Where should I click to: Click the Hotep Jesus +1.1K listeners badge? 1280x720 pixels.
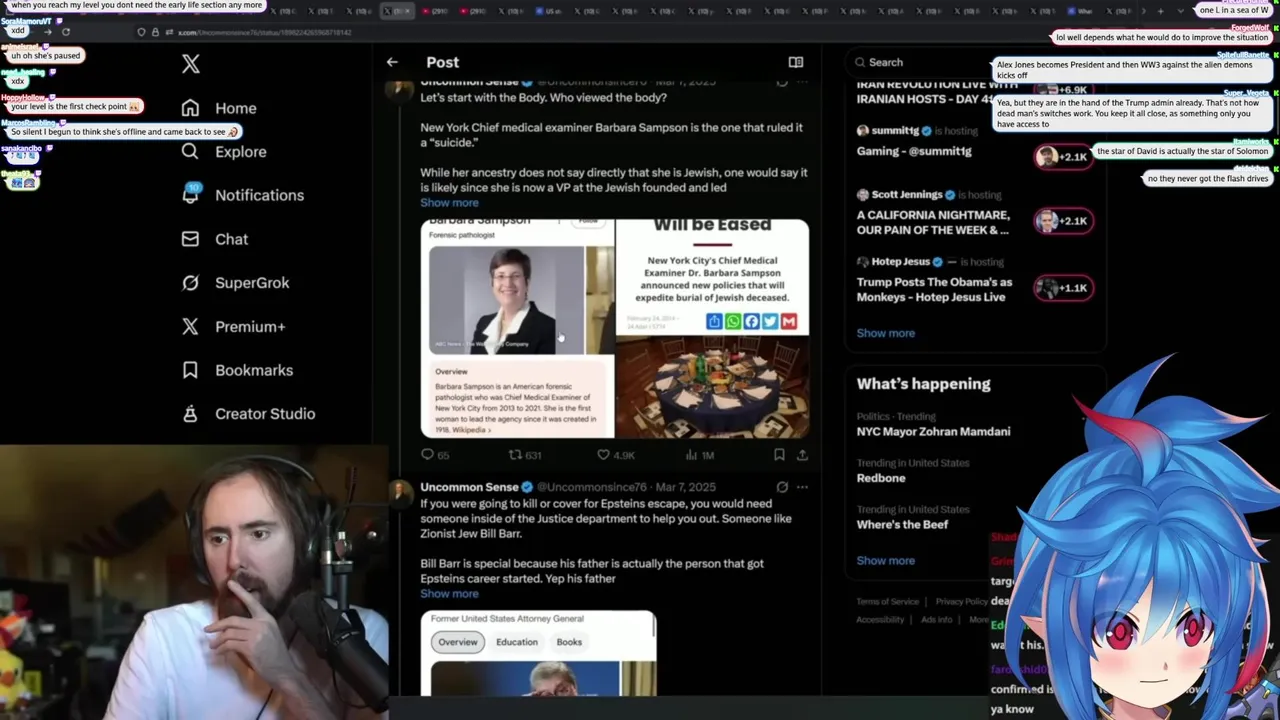(1062, 288)
